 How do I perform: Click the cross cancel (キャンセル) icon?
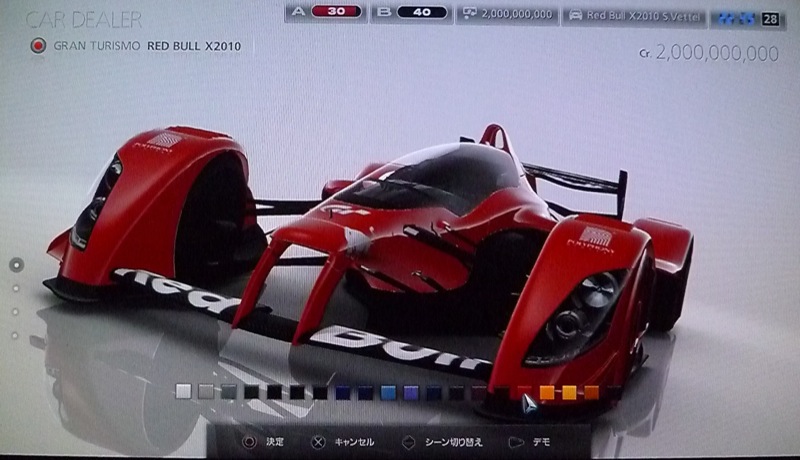(x=317, y=440)
